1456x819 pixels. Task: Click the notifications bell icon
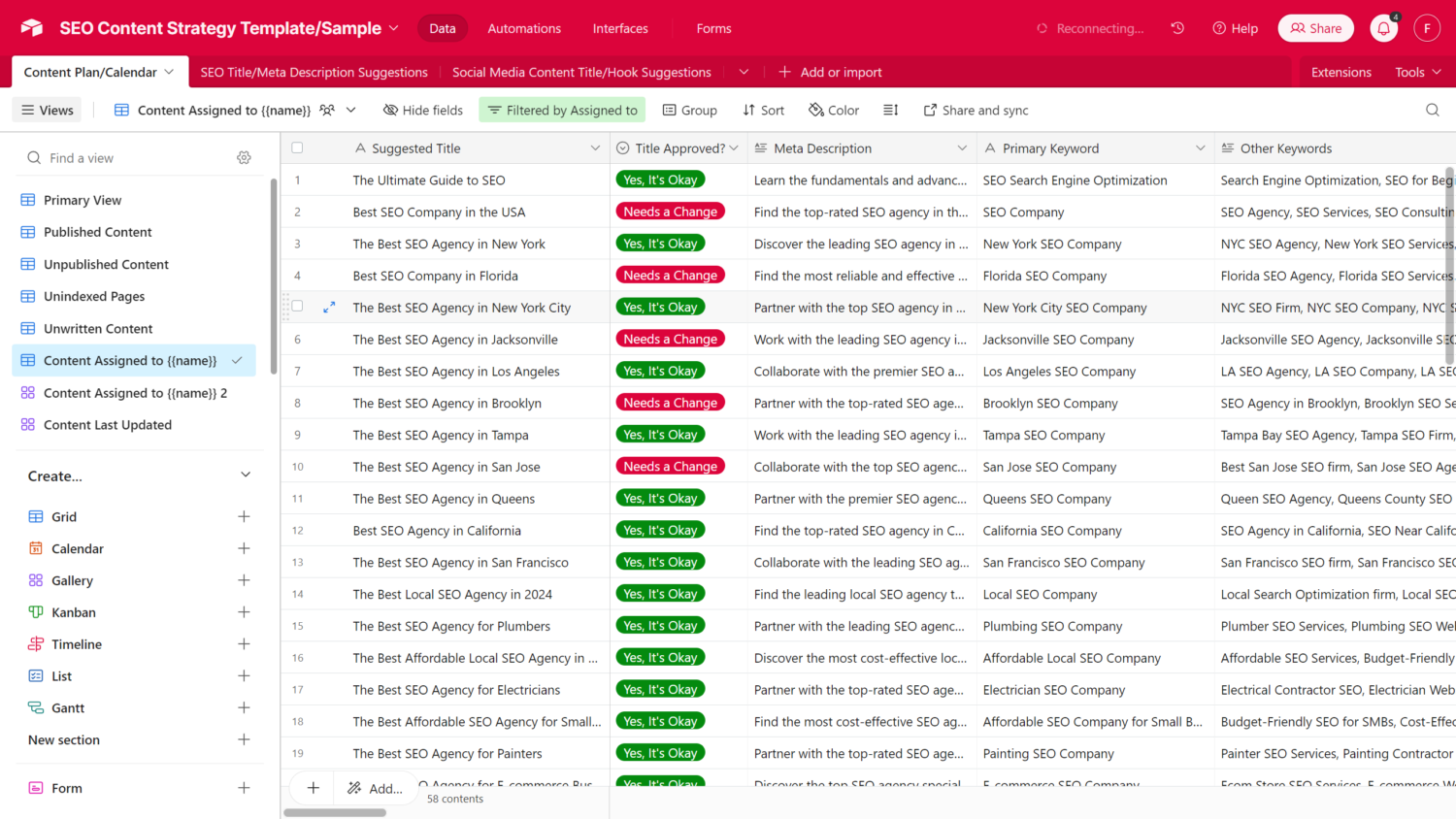click(x=1383, y=29)
